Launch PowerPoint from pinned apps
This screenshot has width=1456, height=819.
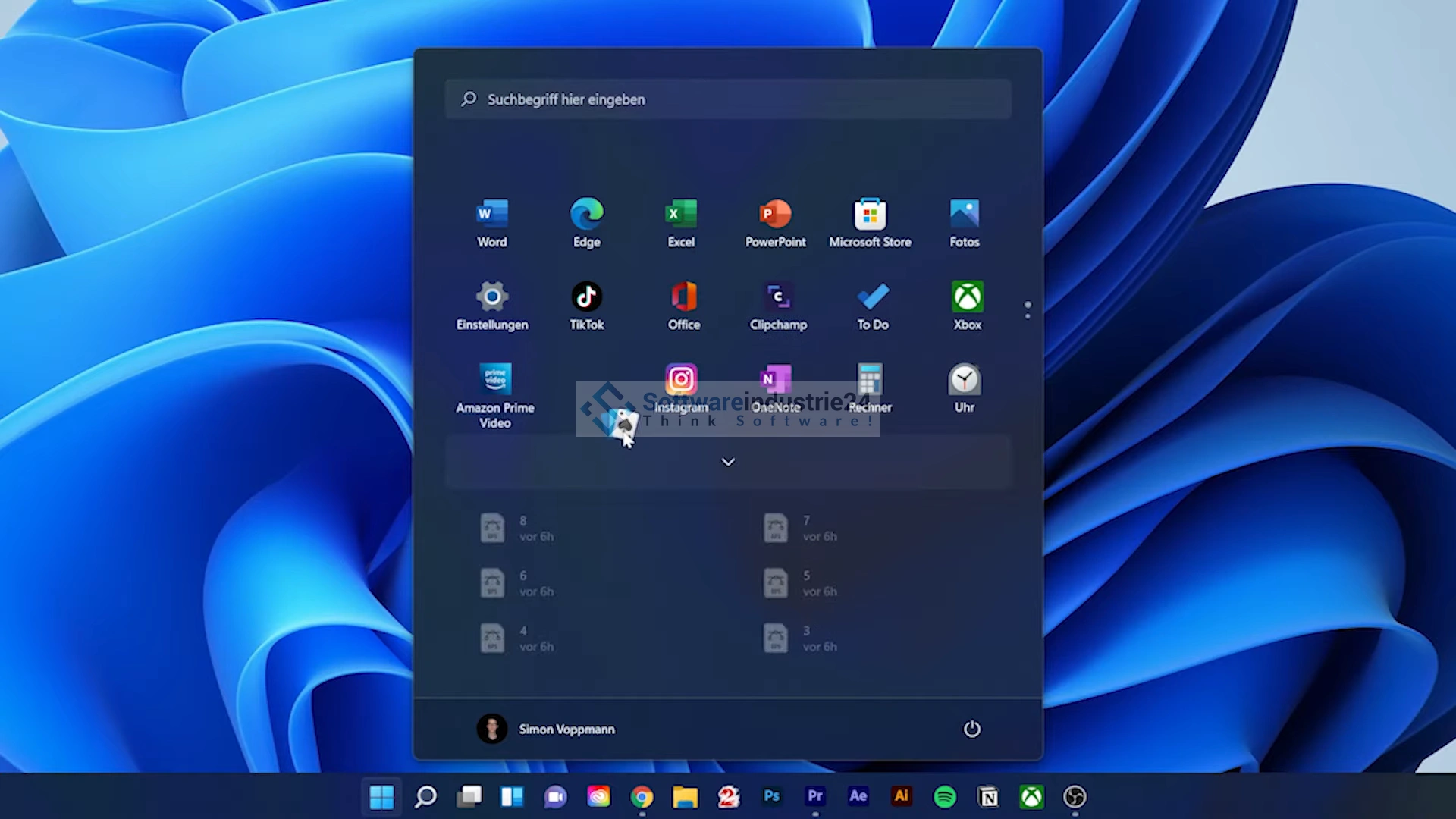[x=775, y=222]
